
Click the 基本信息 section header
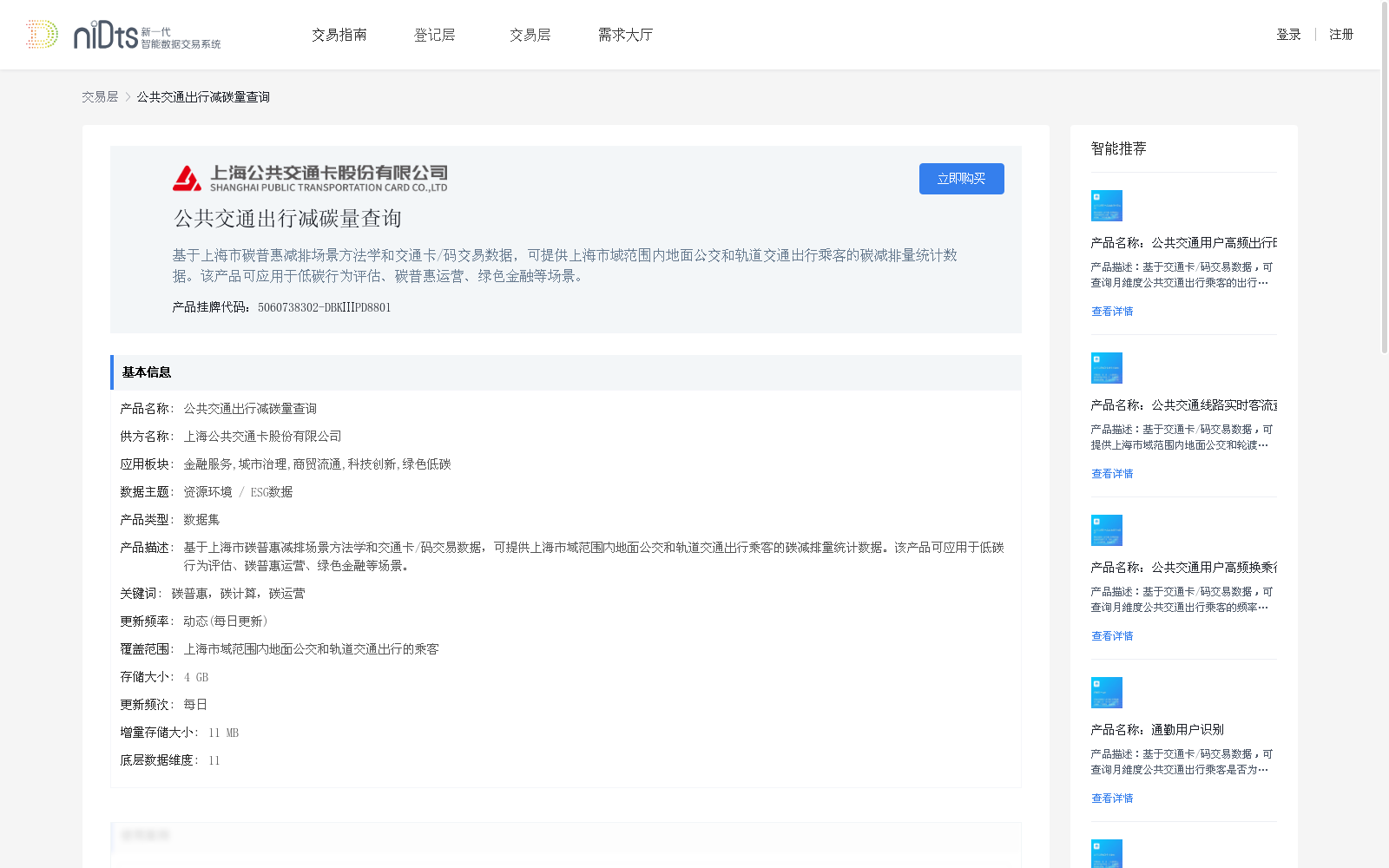tap(566, 372)
